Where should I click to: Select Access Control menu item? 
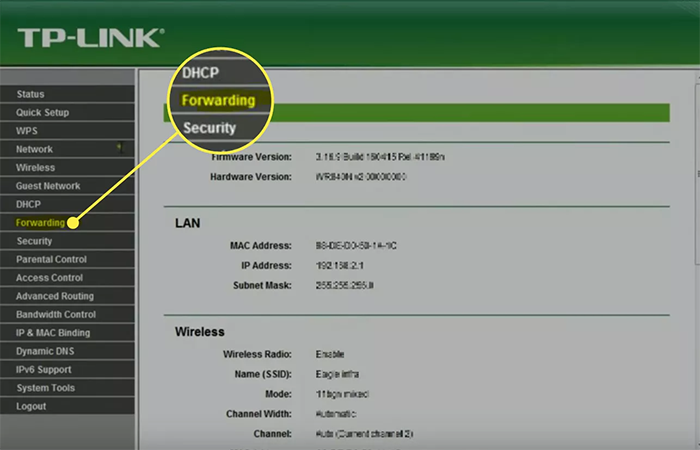click(x=49, y=278)
